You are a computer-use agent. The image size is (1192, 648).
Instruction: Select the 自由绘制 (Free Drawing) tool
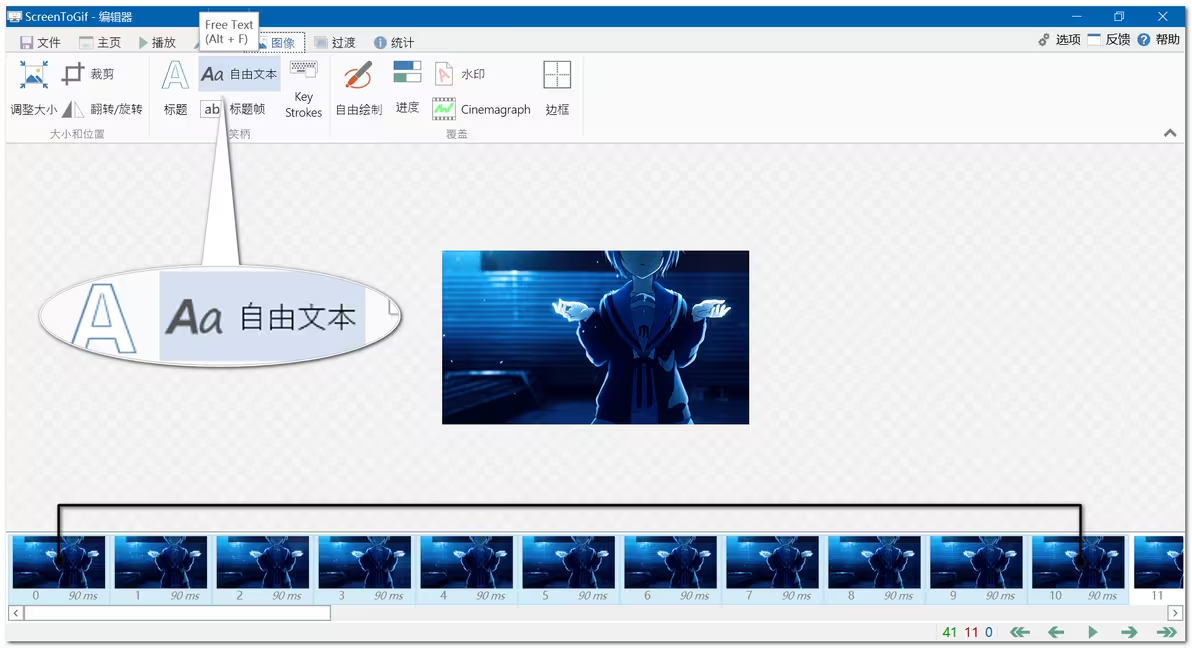[x=359, y=88]
